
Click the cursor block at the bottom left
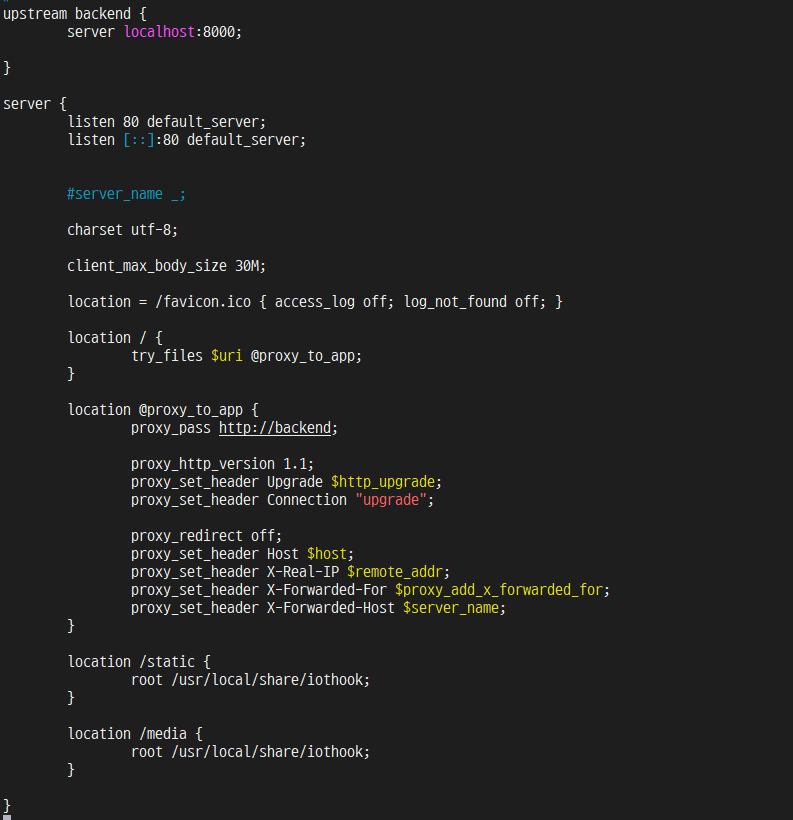[7, 817]
